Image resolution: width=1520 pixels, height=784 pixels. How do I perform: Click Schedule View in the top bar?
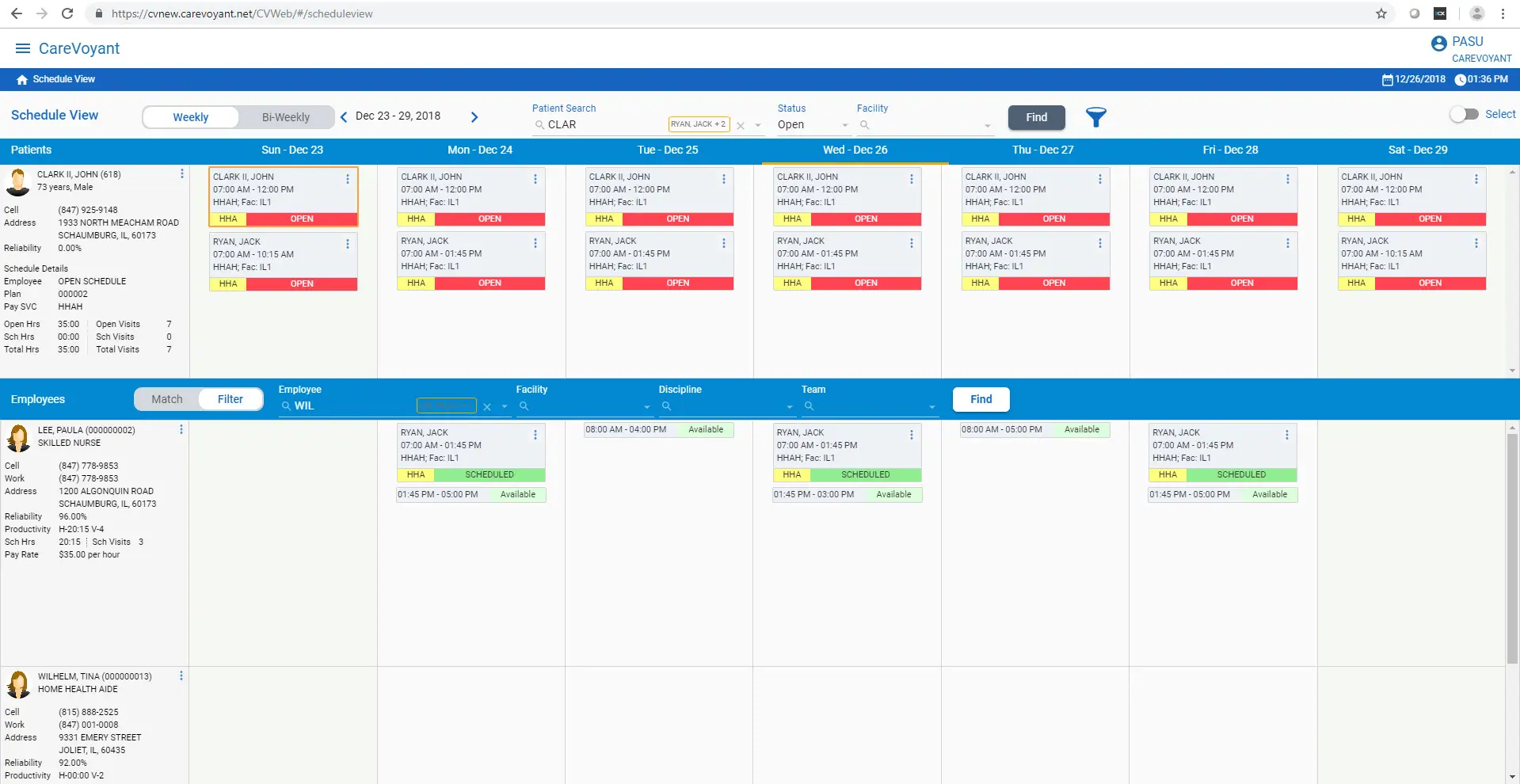[63, 79]
